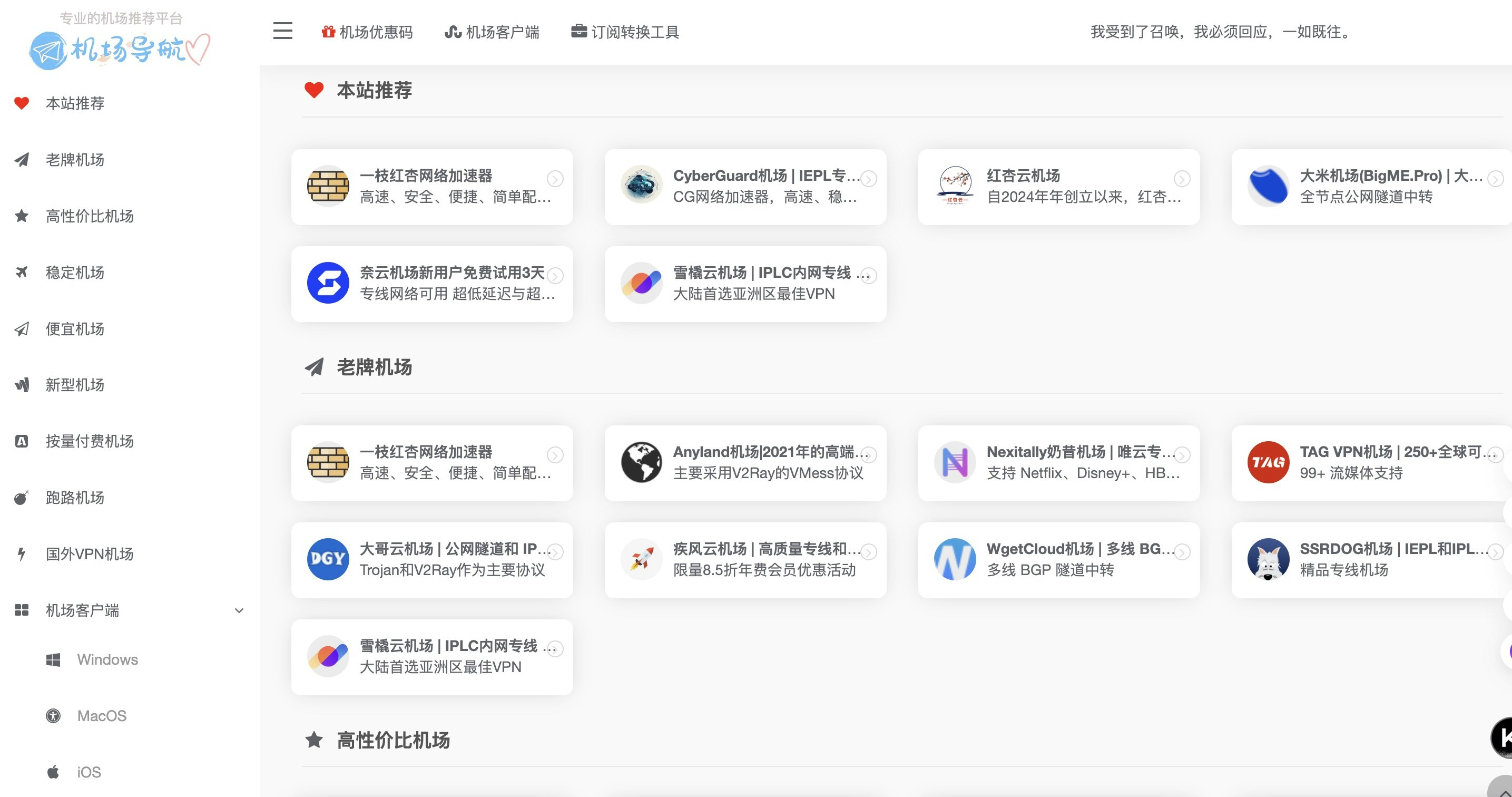The height and width of the screenshot is (797, 1512).
Task: Select the plane icon for 稳定机场
Action: [x=22, y=273]
